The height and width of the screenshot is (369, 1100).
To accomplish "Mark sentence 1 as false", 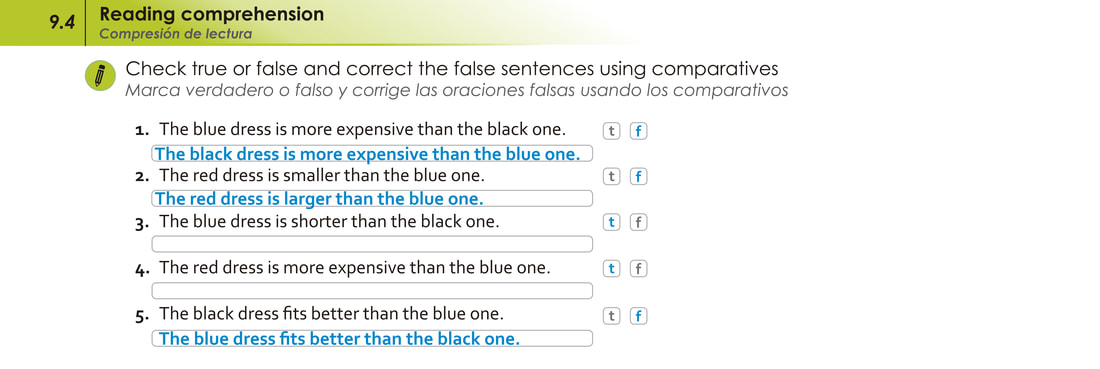I will tap(638, 131).
